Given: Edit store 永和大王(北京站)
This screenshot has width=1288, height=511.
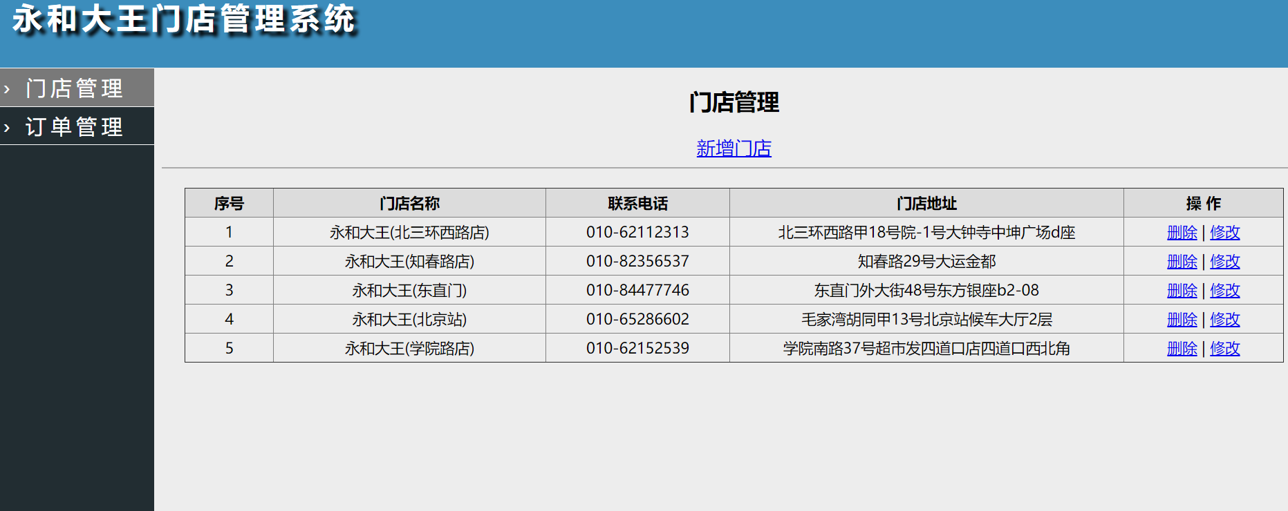Looking at the screenshot, I should (x=1225, y=319).
